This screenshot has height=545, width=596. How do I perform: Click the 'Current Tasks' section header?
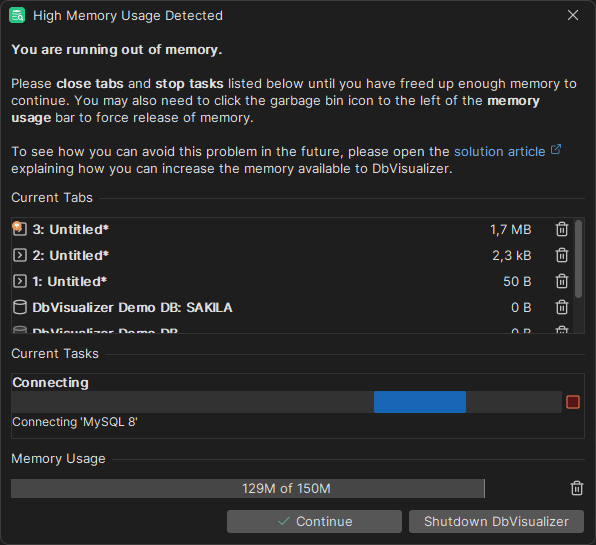55,353
